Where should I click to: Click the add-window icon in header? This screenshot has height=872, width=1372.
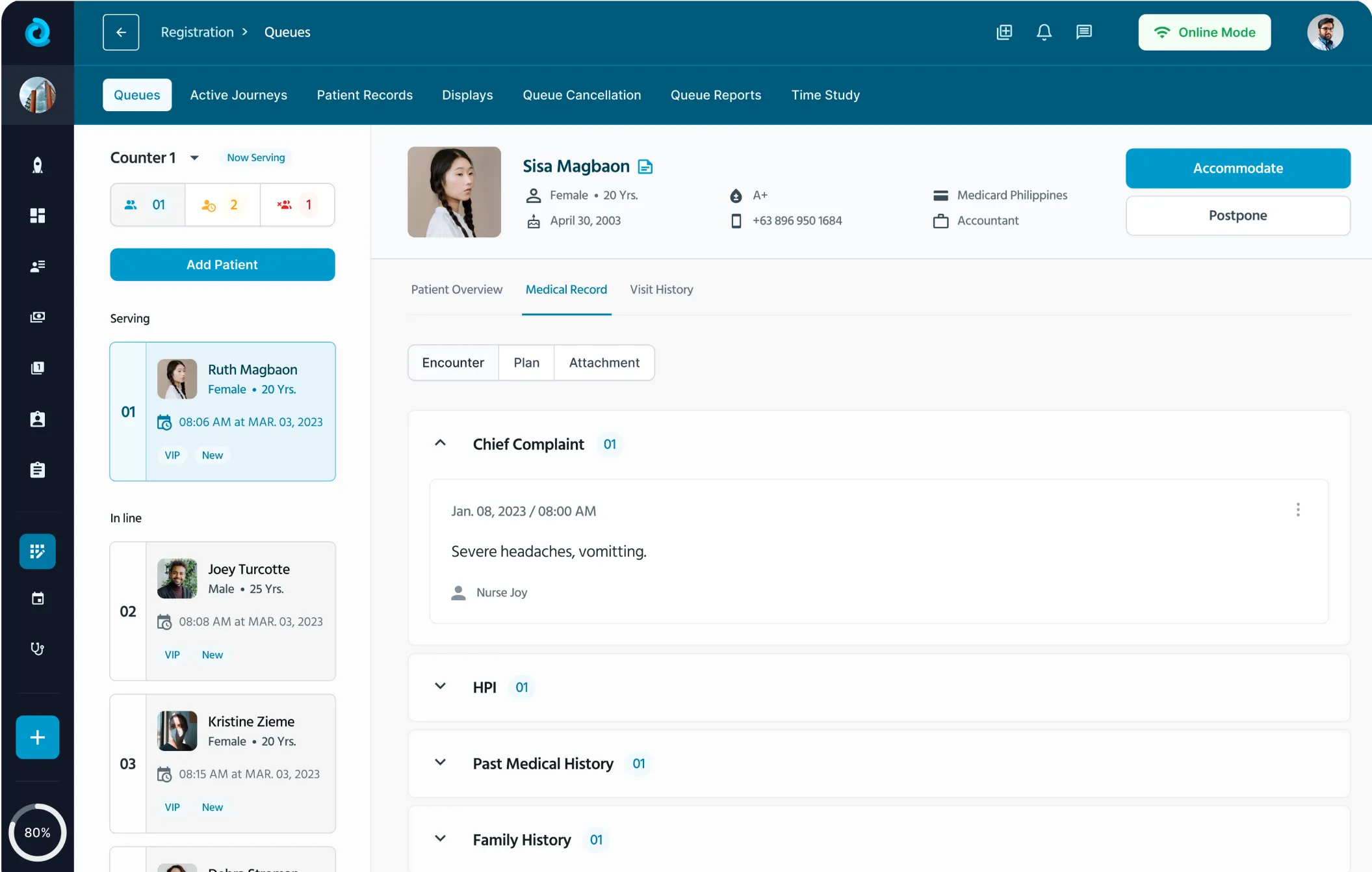click(1004, 32)
